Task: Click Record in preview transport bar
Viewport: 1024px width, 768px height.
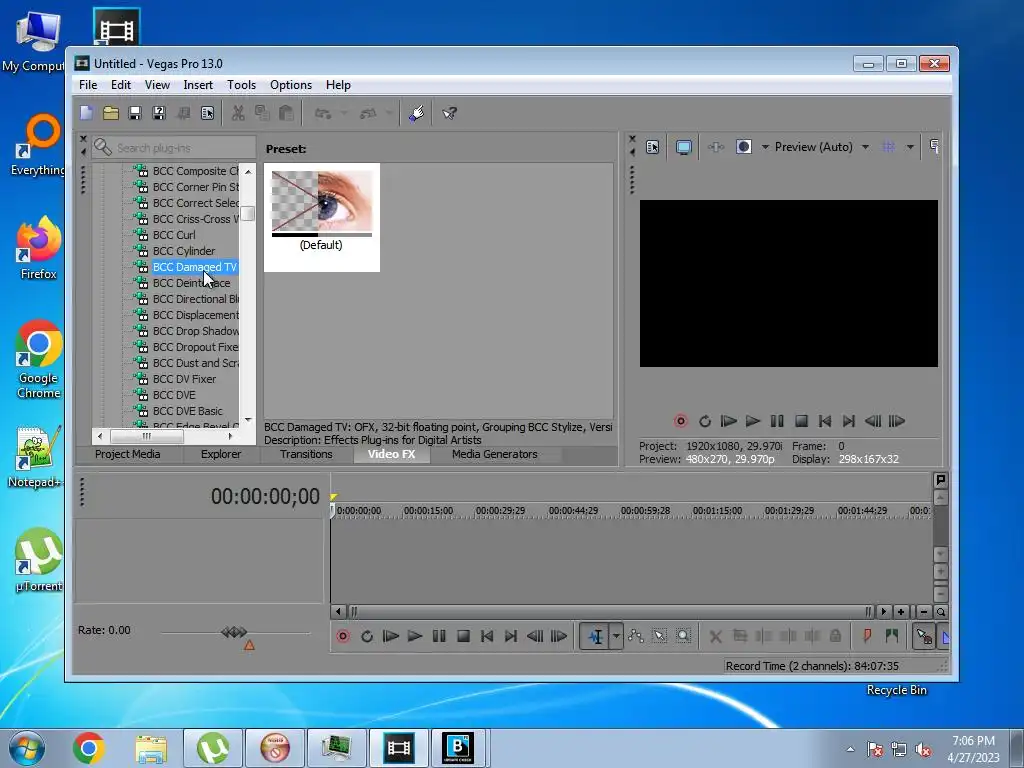Action: click(680, 421)
